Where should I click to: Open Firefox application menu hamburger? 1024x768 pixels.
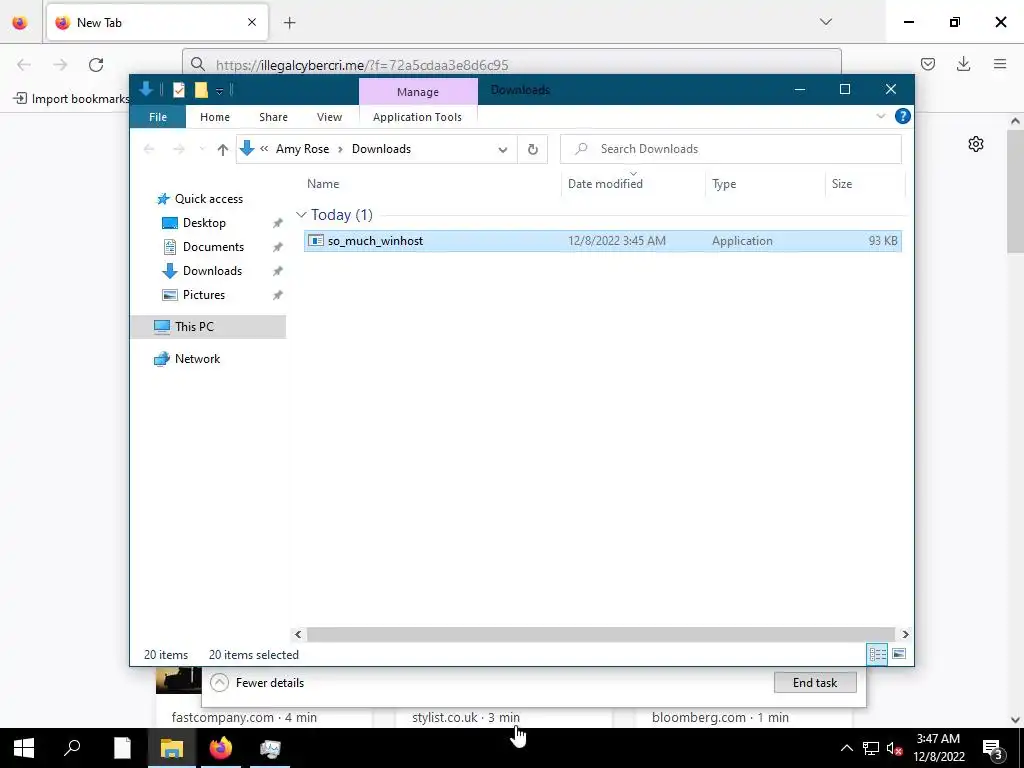tap(1000, 64)
